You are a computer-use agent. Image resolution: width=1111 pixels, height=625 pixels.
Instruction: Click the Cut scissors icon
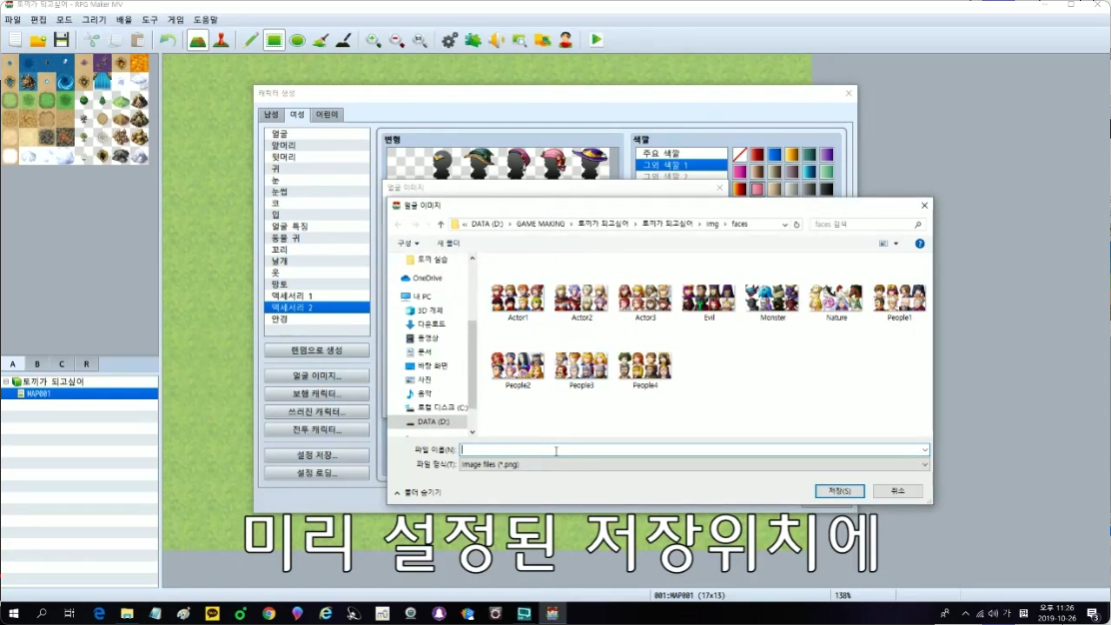92,40
